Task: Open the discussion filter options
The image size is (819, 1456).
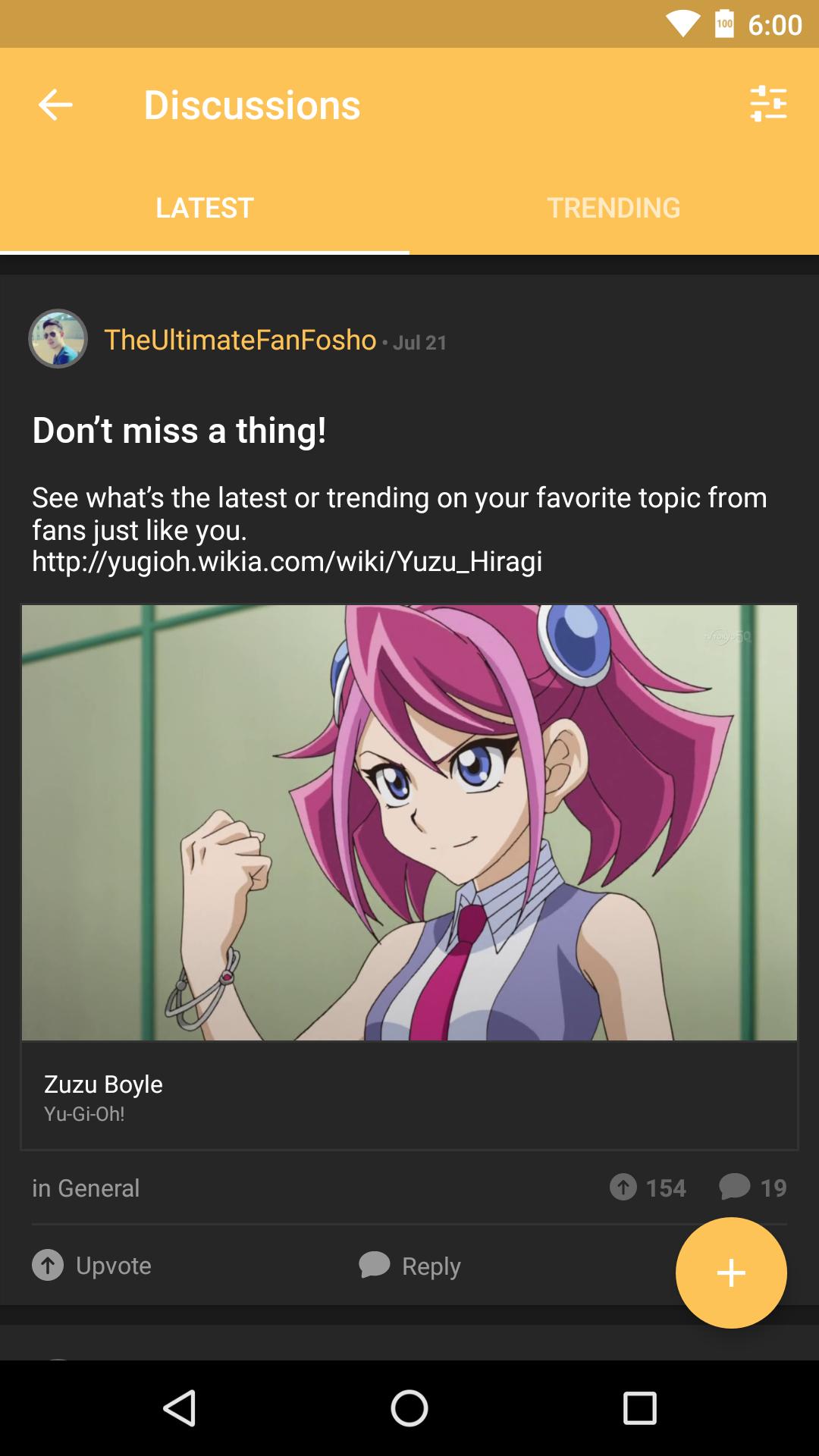Action: pos(768,105)
